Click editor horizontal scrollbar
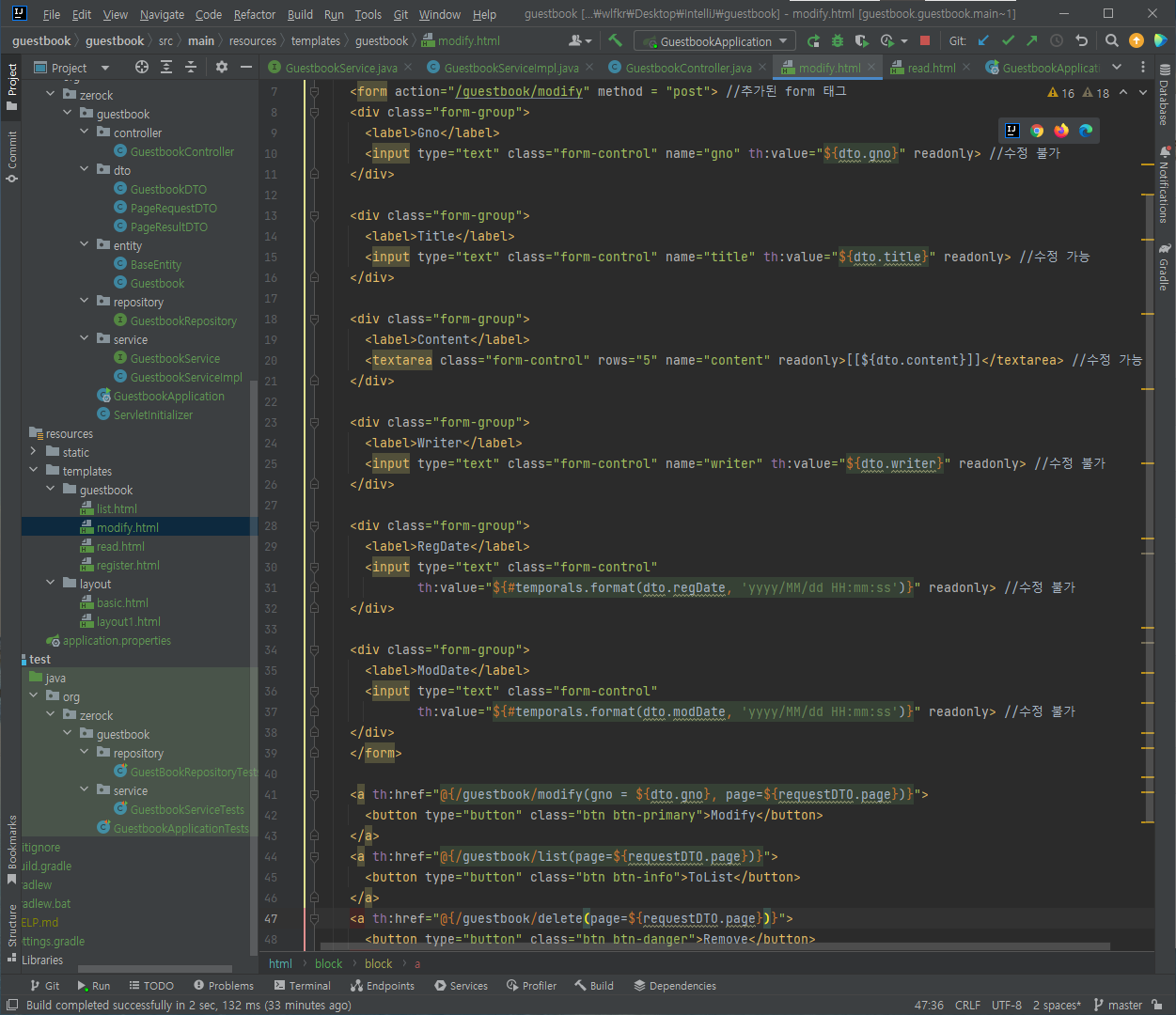This screenshot has width=1176, height=1015. click(x=714, y=946)
